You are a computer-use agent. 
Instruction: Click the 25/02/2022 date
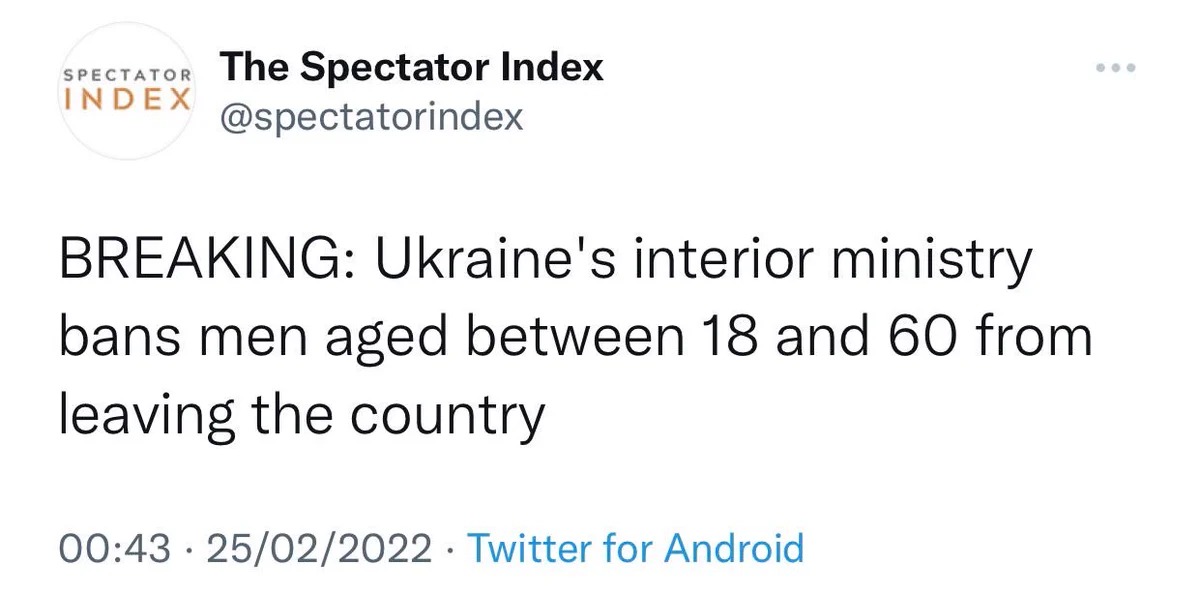pyautogui.click(x=320, y=548)
